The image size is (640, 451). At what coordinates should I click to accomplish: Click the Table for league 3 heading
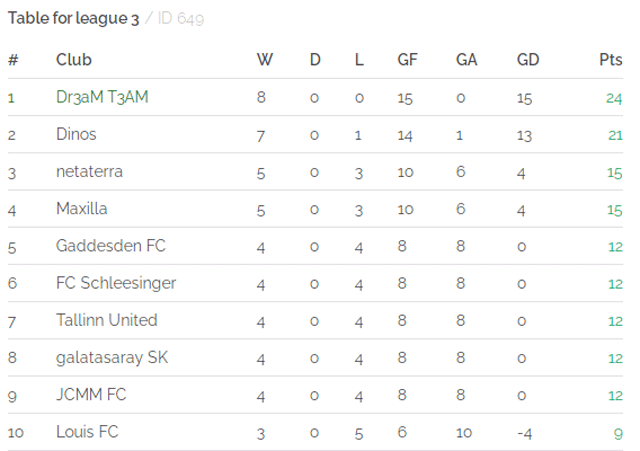[x=73, y=18]
